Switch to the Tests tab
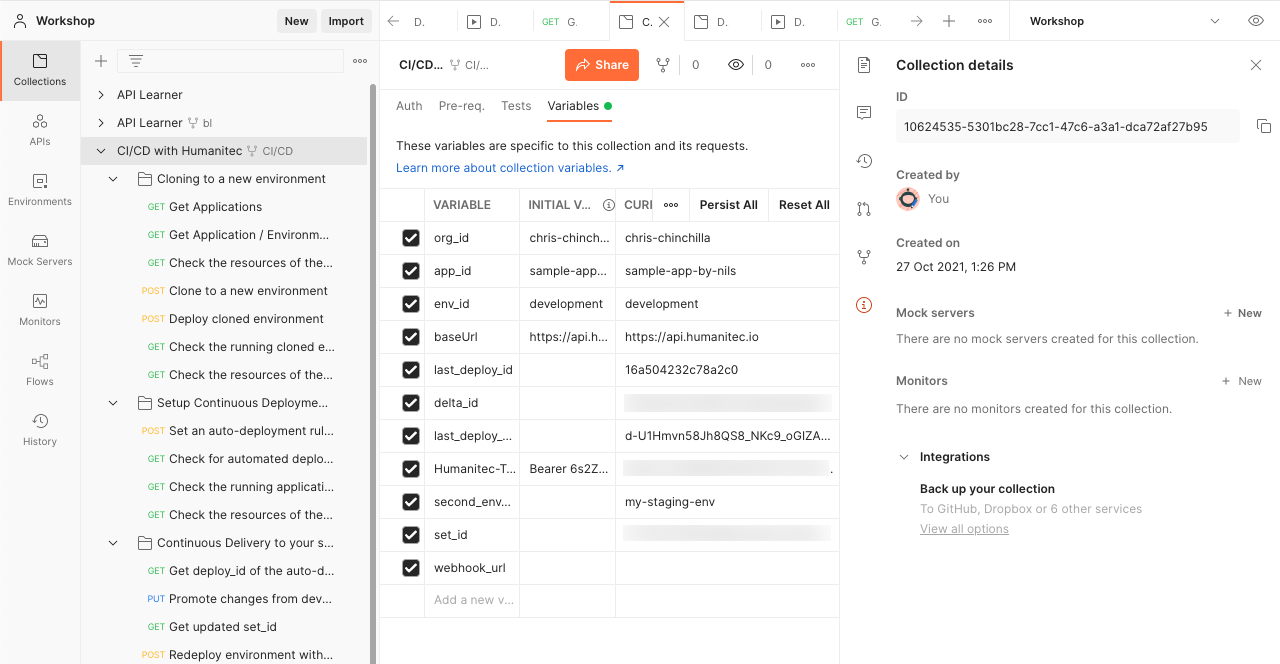The height and width of the screenshot is (664, 1280). (516, 104)
